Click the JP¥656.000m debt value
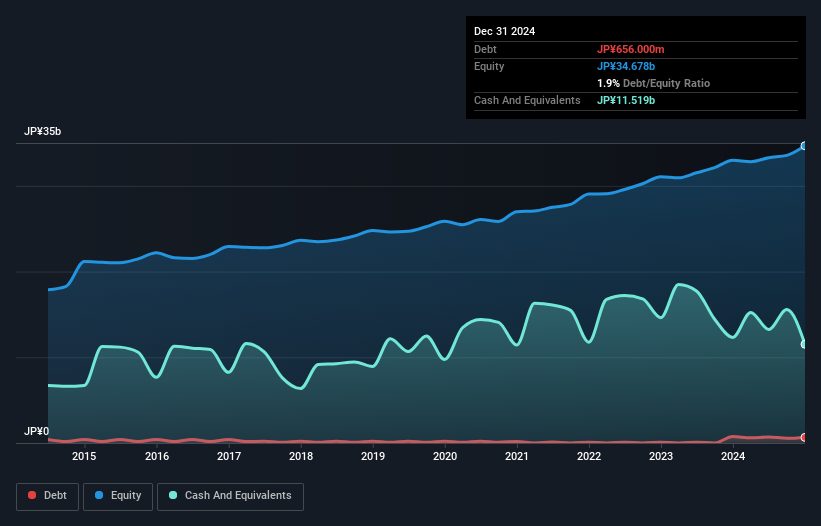 point(630,49)
